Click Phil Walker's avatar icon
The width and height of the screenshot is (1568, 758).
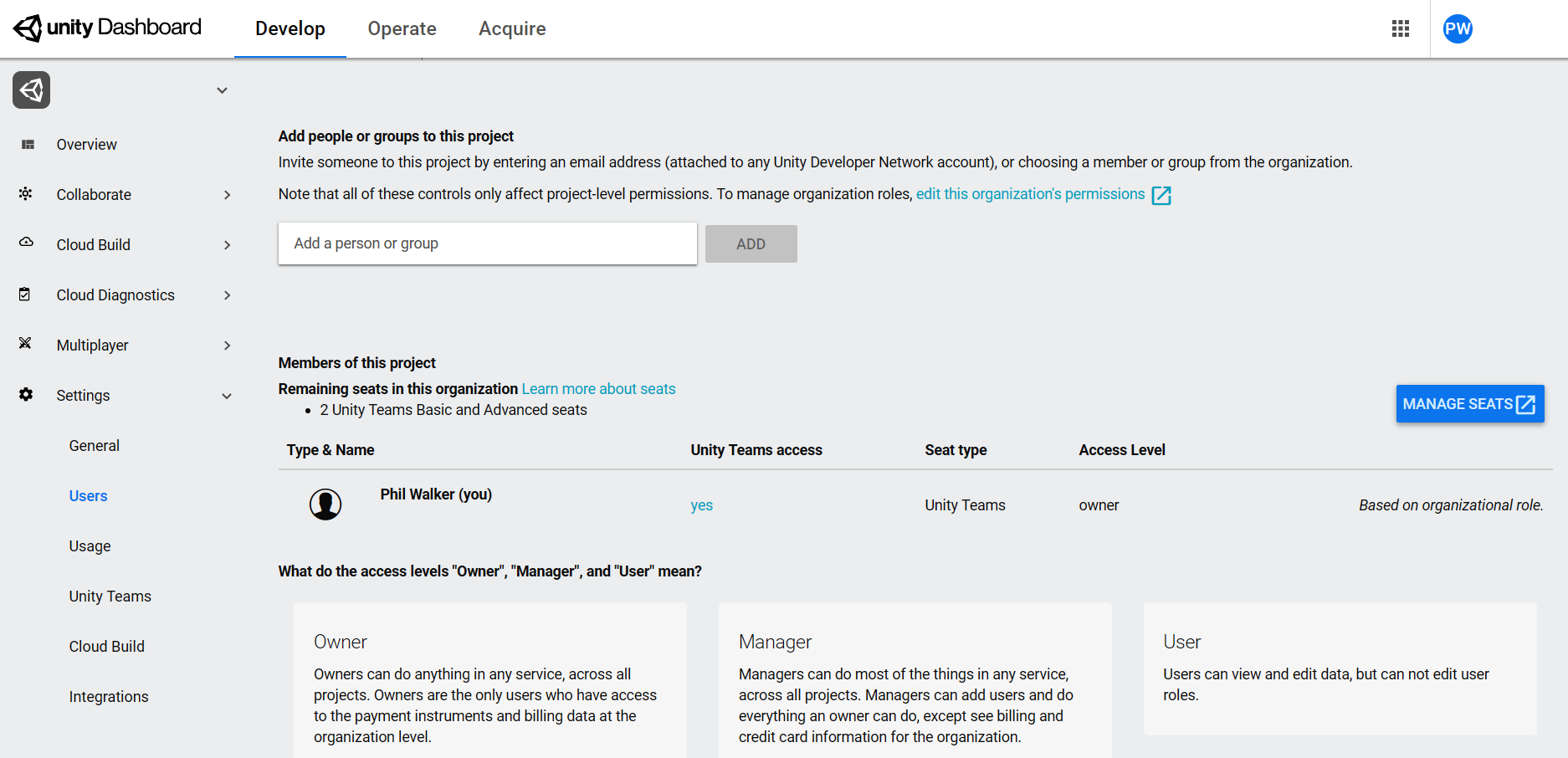pyautogui.click(x=325, y=504)
